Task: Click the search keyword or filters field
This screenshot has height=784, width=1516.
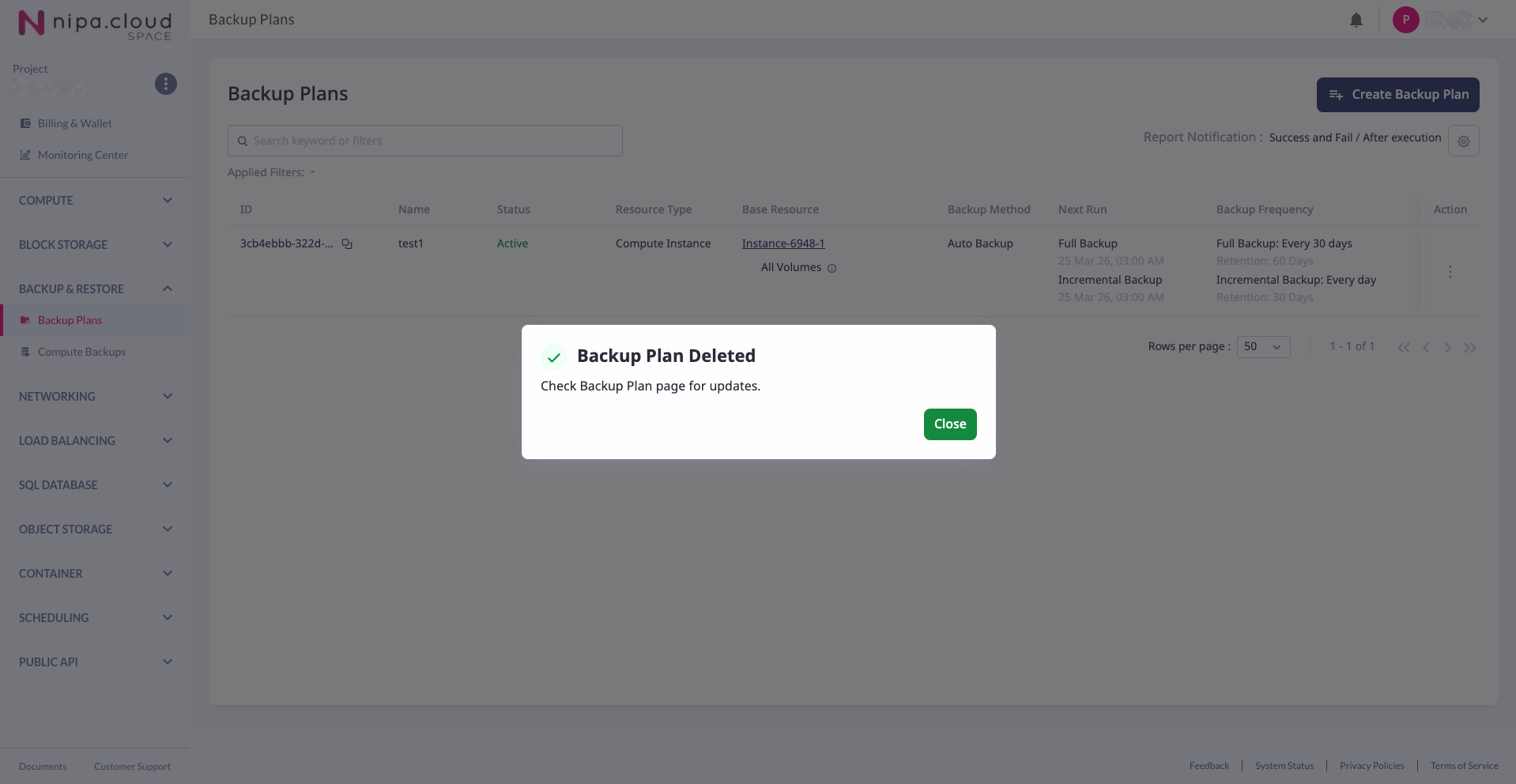Action: (425, 141)
